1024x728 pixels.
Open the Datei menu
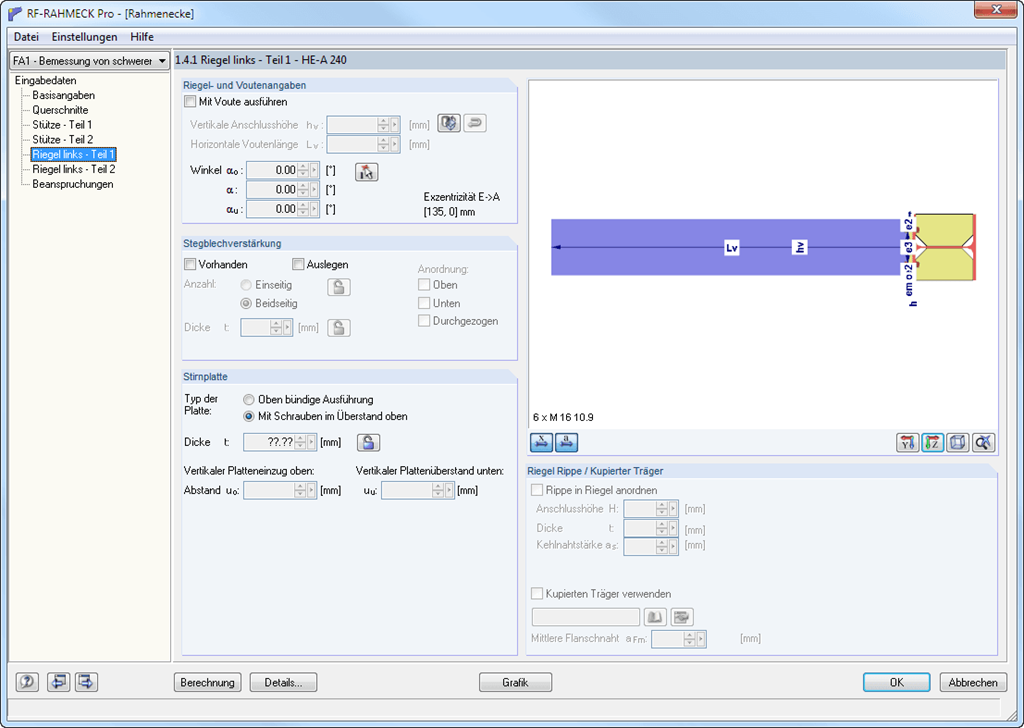coord(26,37)
